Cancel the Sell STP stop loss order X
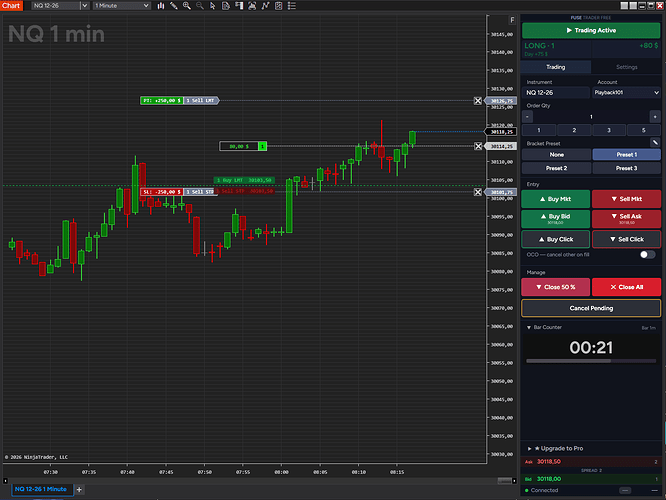 478,192
